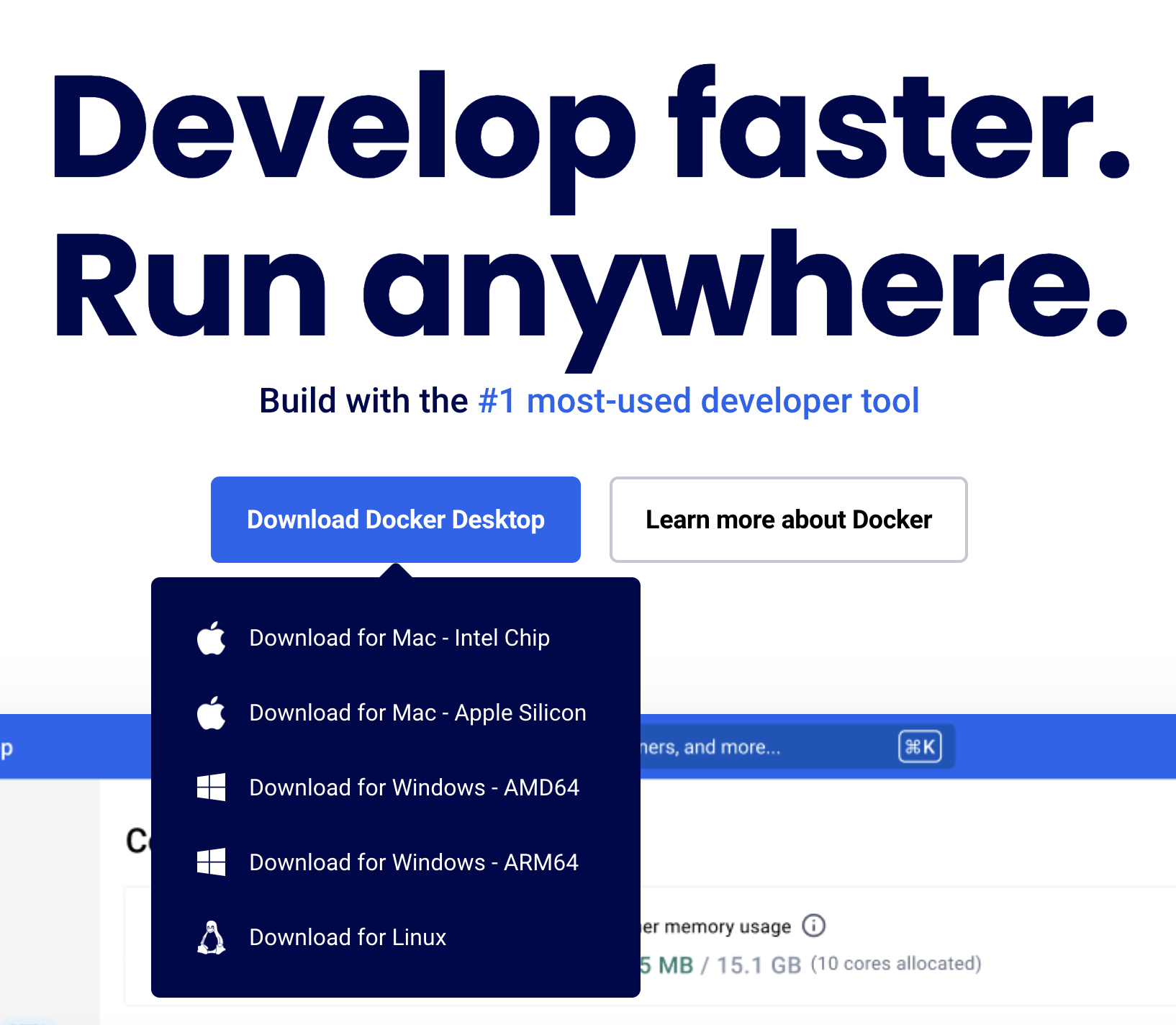Click Apple logo beside Intel Chip entry
This screenshot has height=1025, width=1176.
212,638
